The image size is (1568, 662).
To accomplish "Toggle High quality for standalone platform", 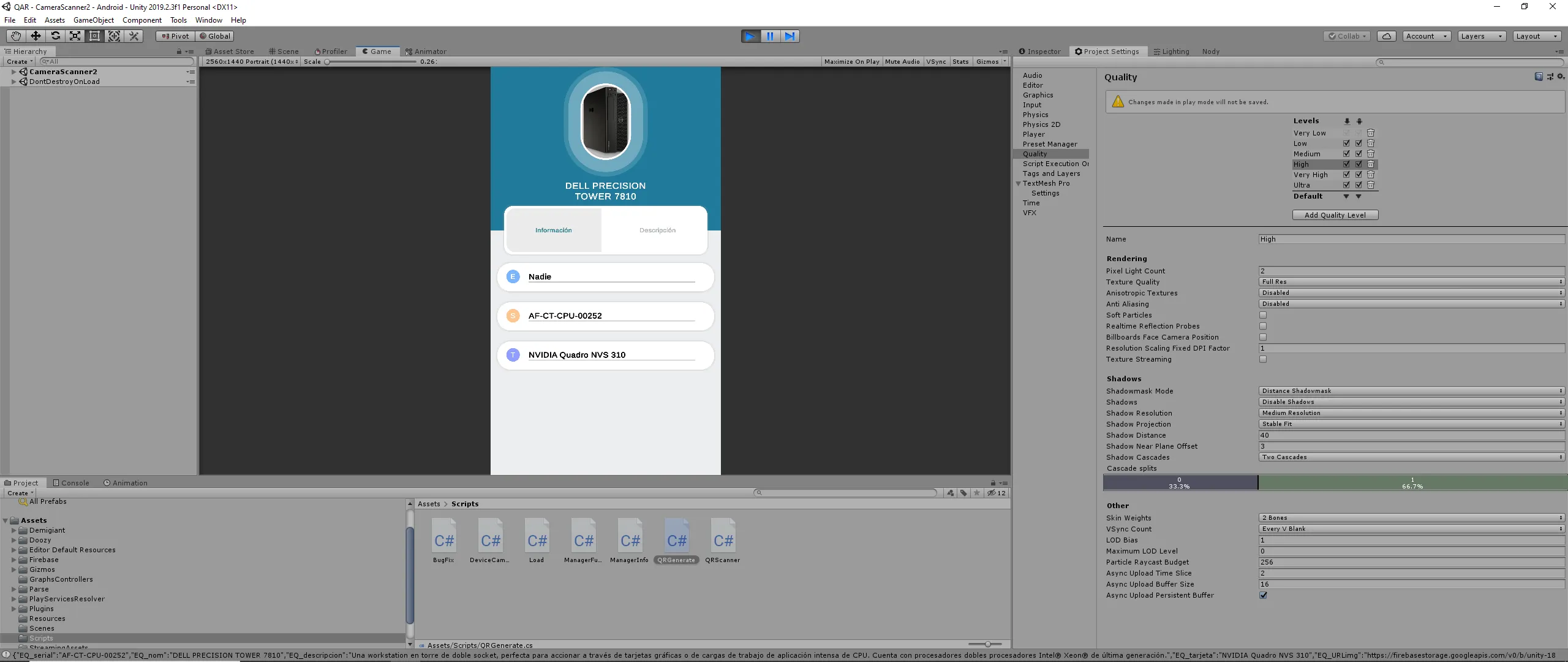I will pos(1346,164).
